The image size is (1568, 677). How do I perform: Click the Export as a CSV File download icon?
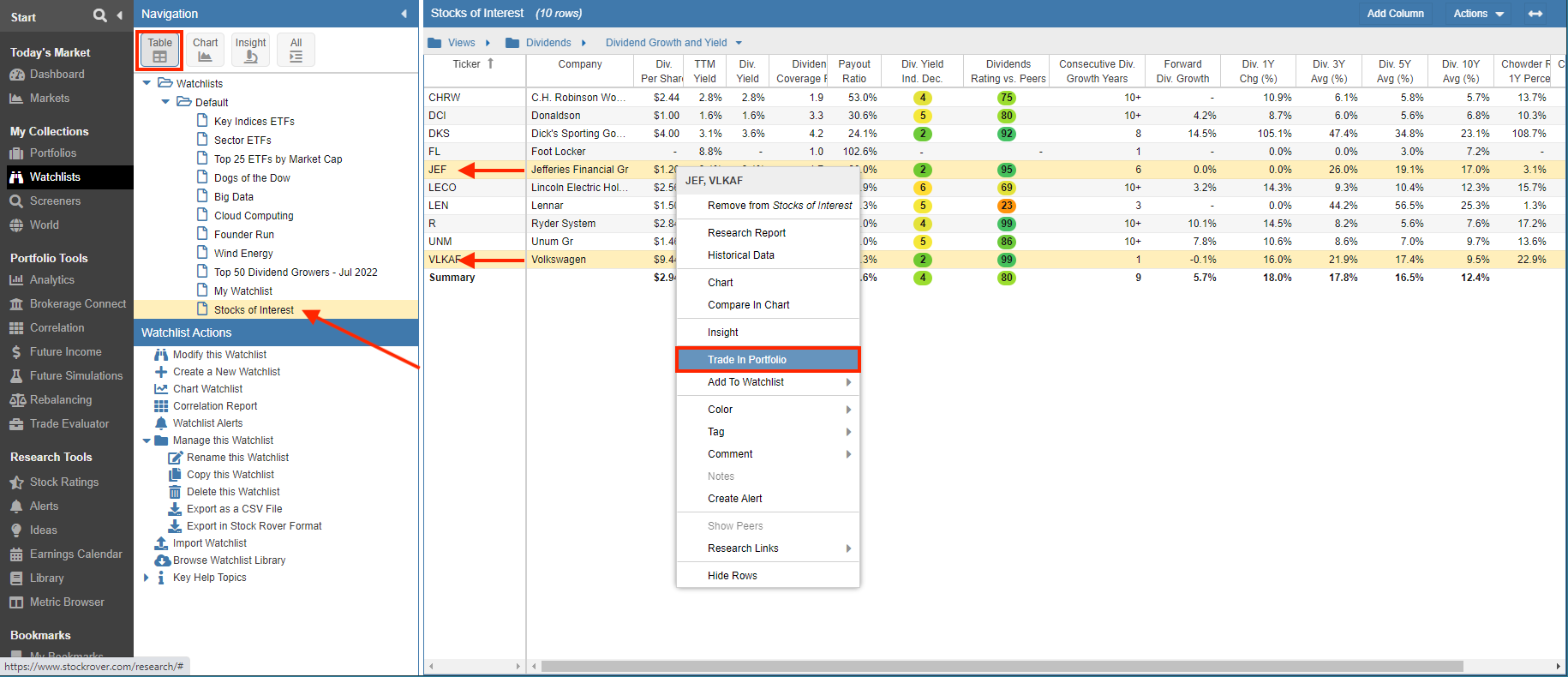click(175, 509)
